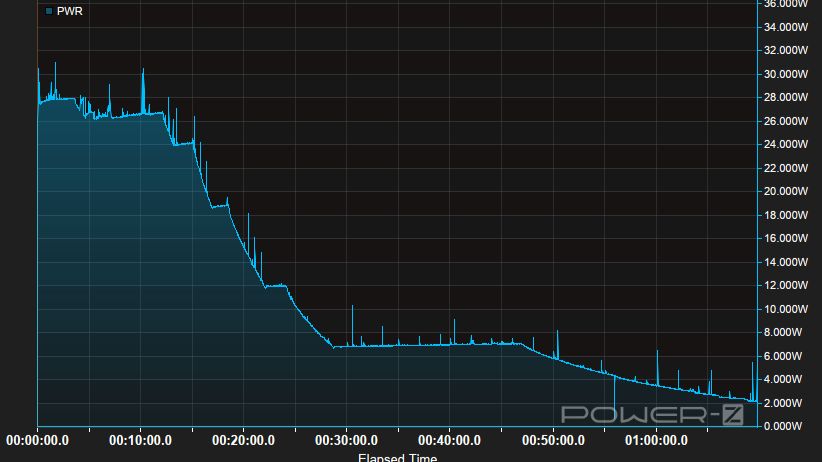Select the PWR series legend label

[68, 11]
